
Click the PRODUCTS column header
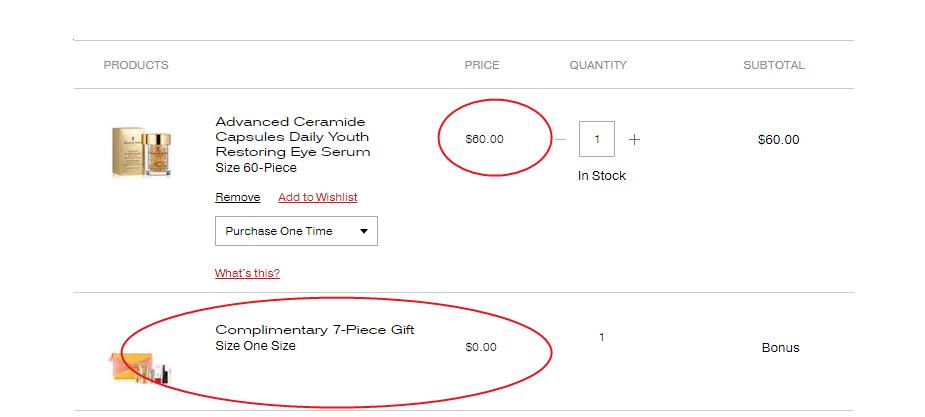pyautogui.click(x=136, y=65)
